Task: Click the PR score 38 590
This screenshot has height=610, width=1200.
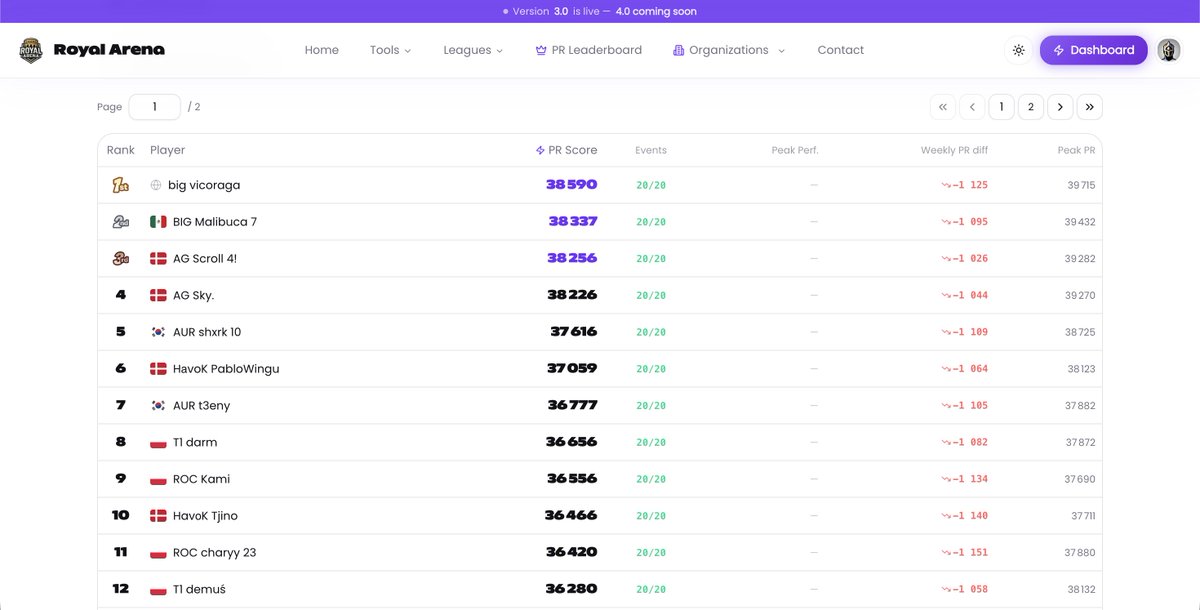Action: [x=572, y=185]
